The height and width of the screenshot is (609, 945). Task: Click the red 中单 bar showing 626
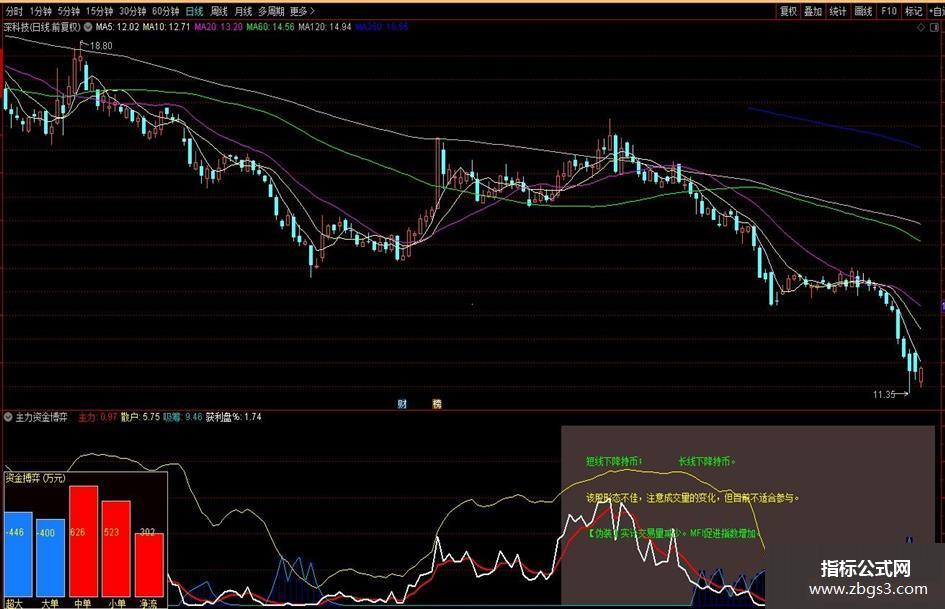click(84, 541)
